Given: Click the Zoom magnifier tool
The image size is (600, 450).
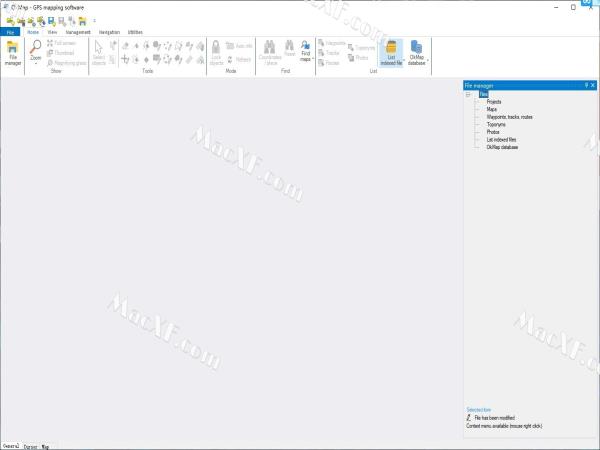Looking at the screenshot, I should click(36, 50).
